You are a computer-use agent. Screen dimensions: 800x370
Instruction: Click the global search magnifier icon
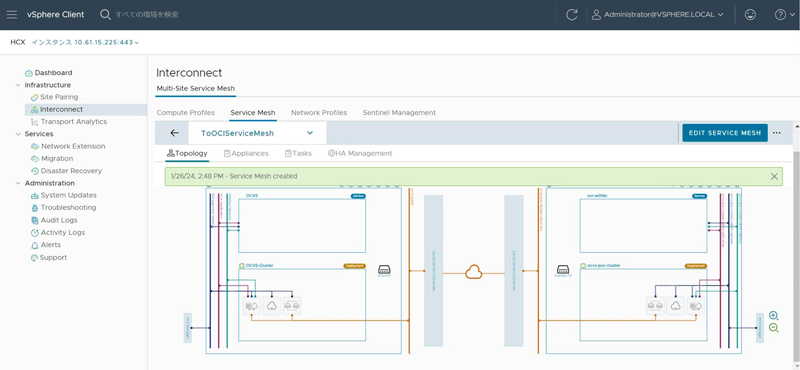(105, 14)
